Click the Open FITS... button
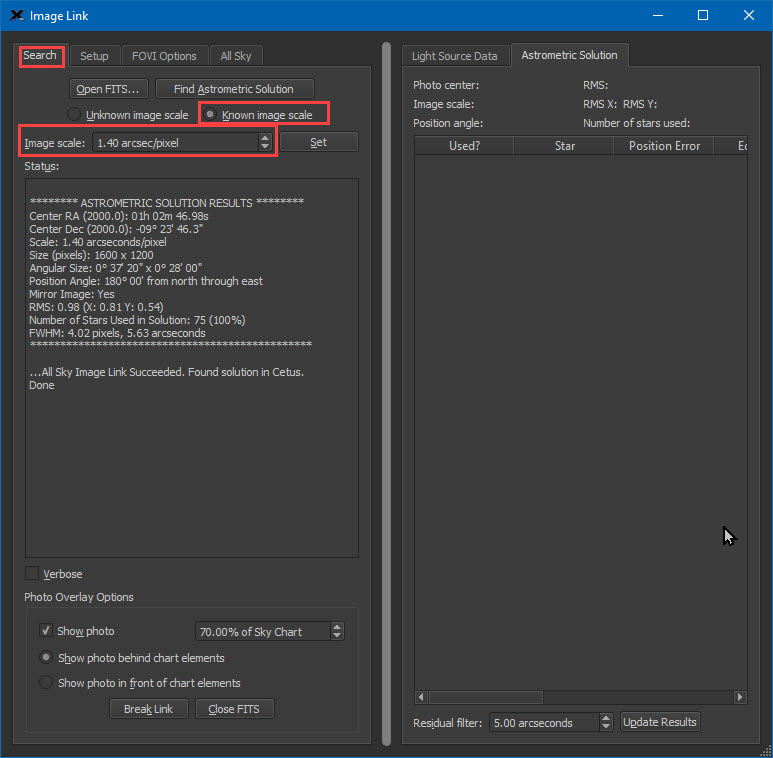 click(108, 89)
